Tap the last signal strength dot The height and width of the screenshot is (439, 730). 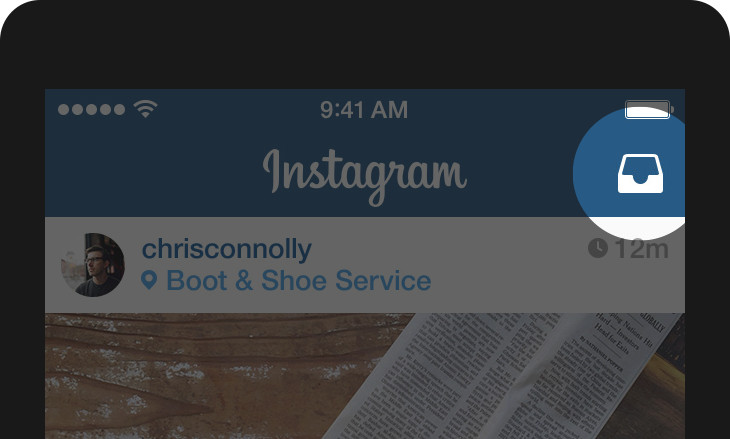pyautogui.click(x=120, y=109)
